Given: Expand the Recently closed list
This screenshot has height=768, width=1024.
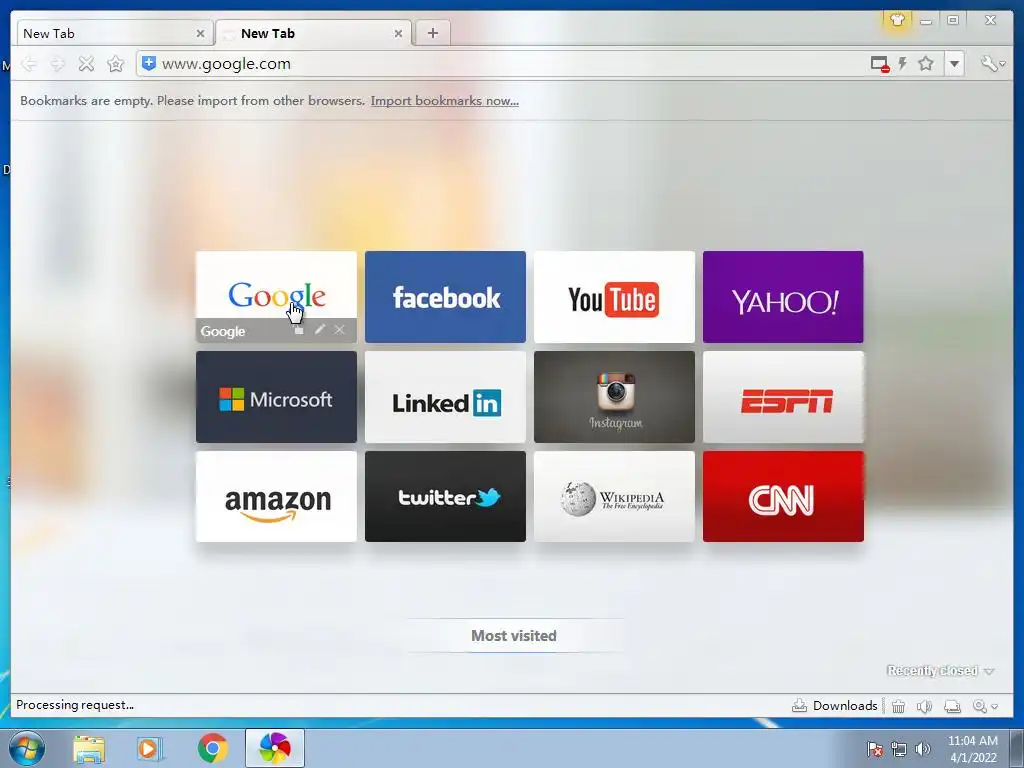Looking at the screenshot, I should [940, 671].
